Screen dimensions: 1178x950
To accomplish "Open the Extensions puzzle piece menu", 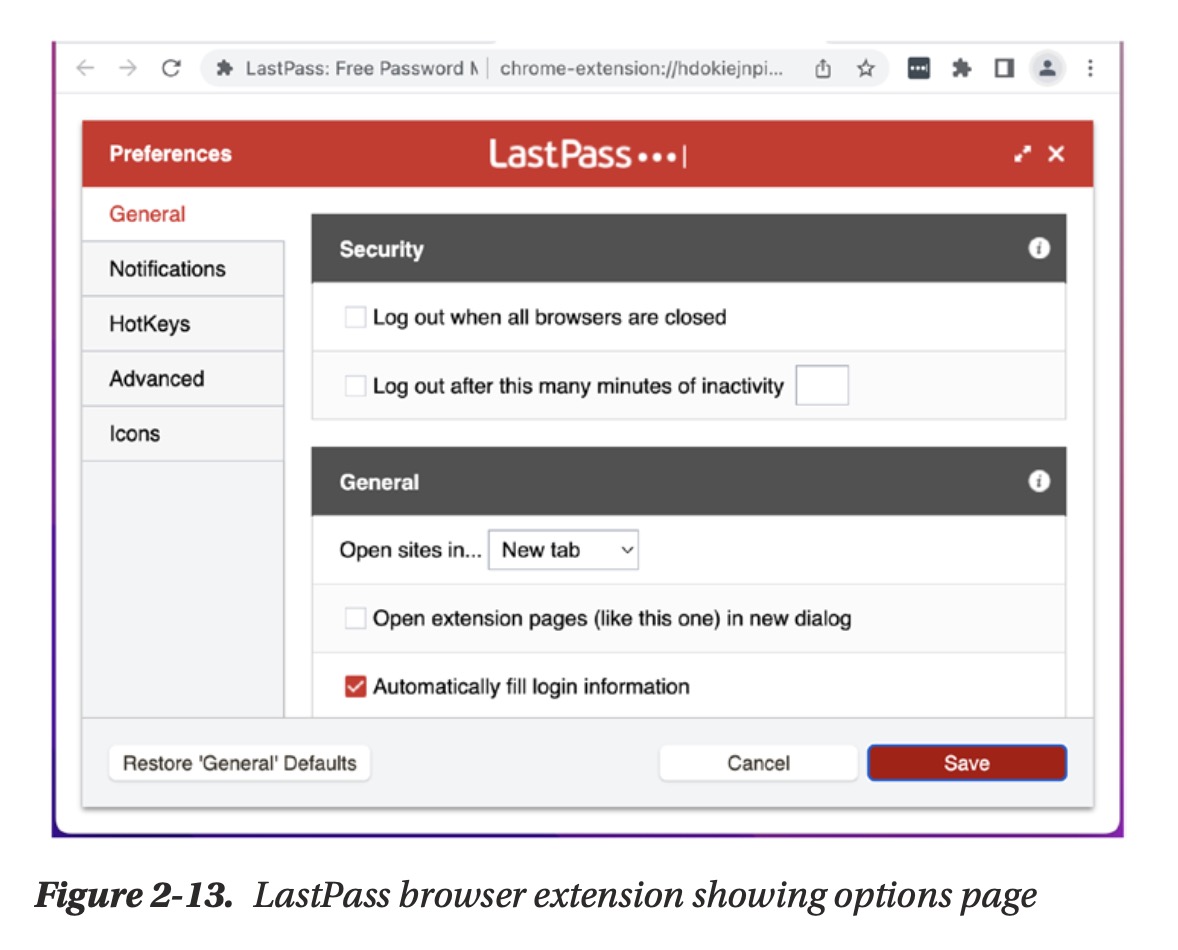I will (961, 68).
